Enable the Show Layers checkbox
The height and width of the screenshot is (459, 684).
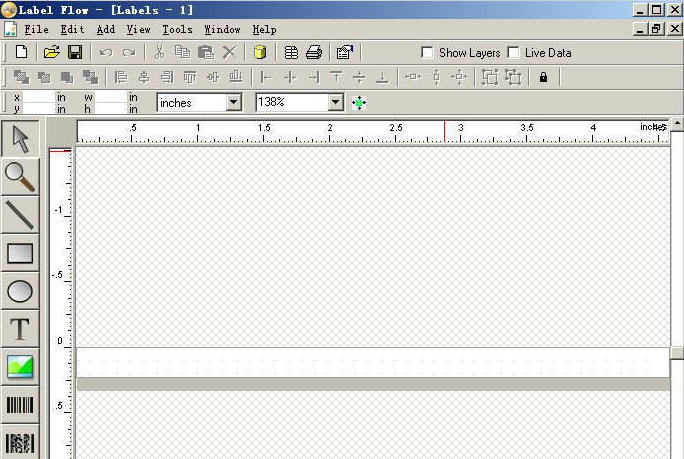[428, 53]
